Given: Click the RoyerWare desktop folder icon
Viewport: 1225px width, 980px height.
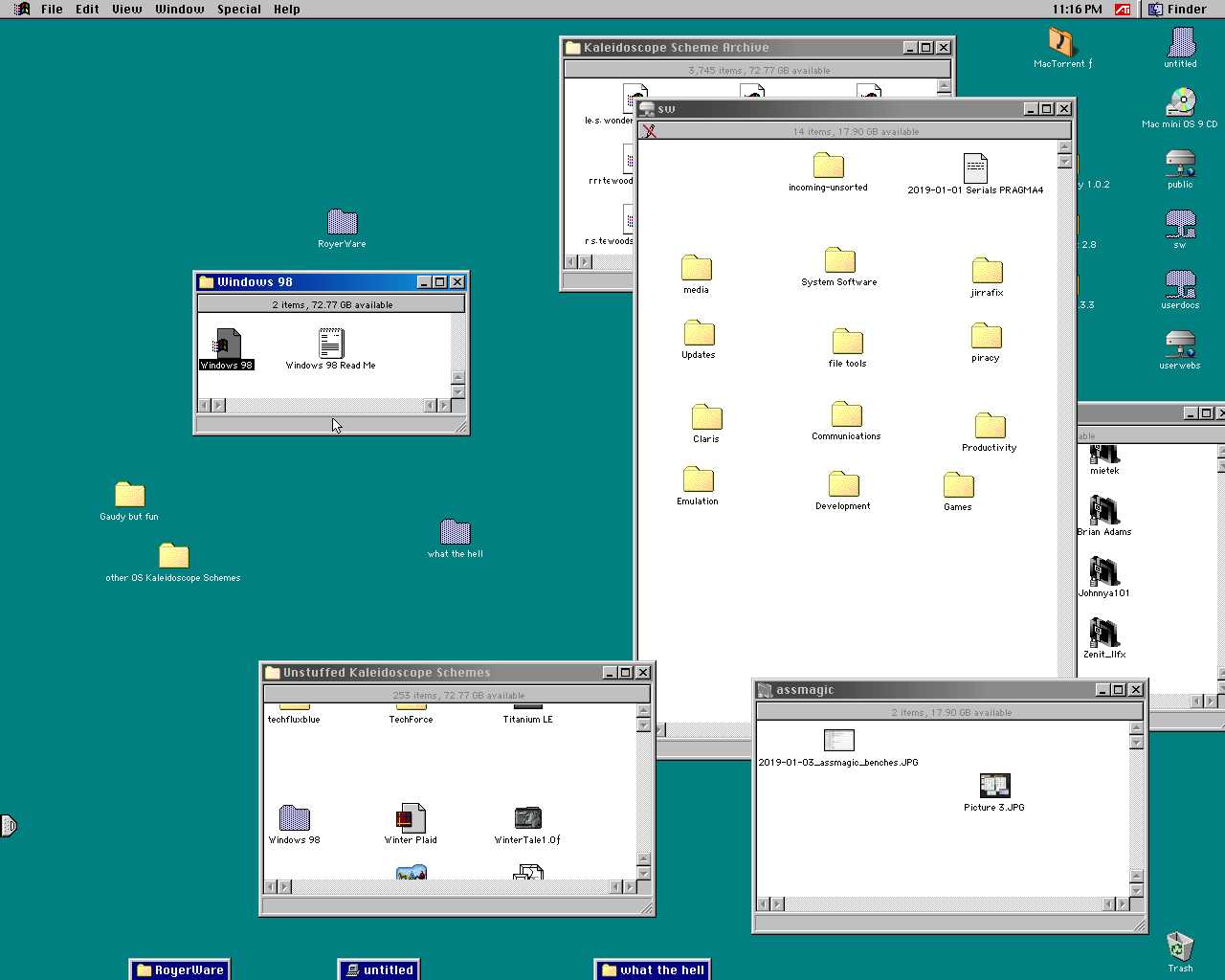Looking at the screenshot, I should [342, 222].
